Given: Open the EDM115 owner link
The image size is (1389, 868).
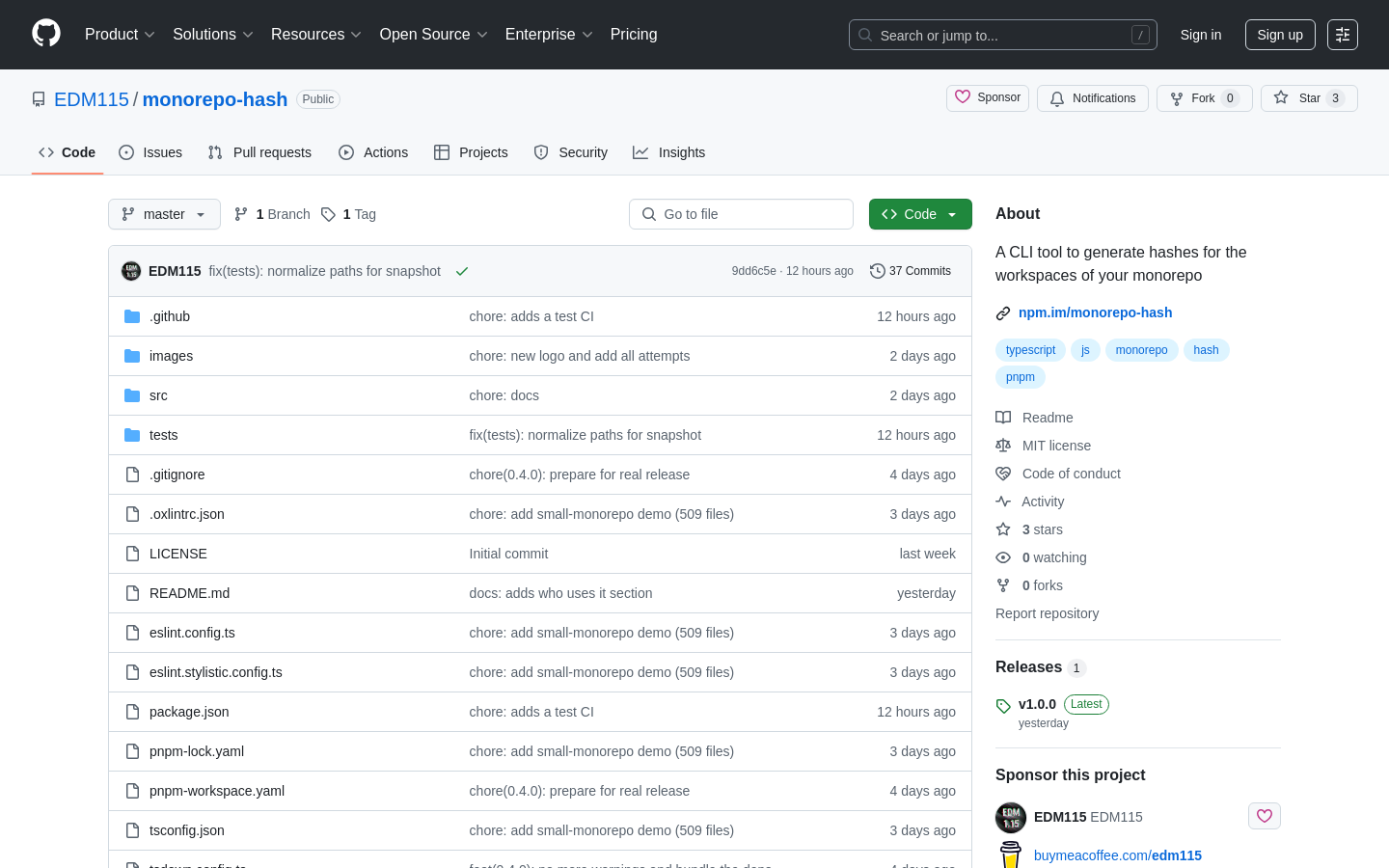Looking at the screenshot, I should (x=92, y=99).
